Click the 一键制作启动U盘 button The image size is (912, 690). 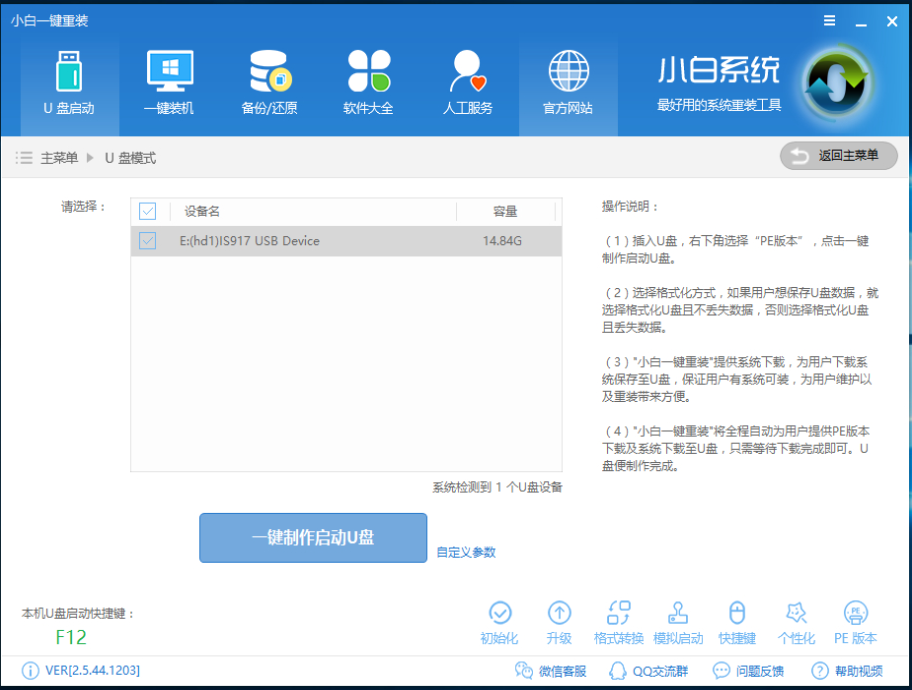tap(312, 537)
